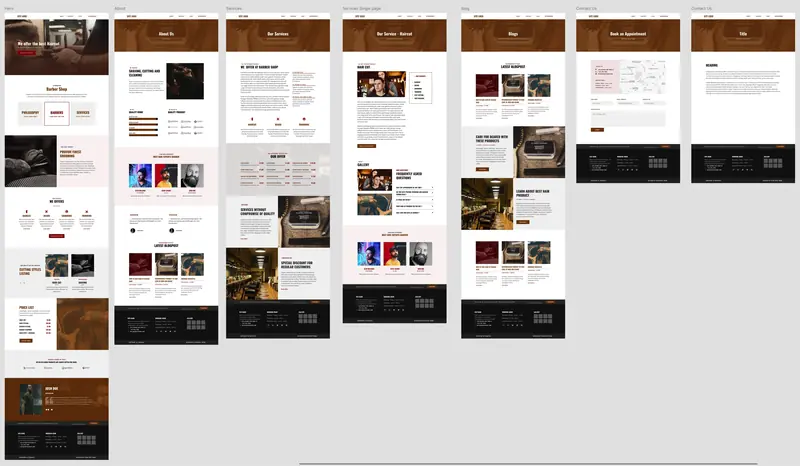The height and width of the screenshot is (466, 800).
Task: Select pomade tin image in Blog artboard
Action: point(539,152)
